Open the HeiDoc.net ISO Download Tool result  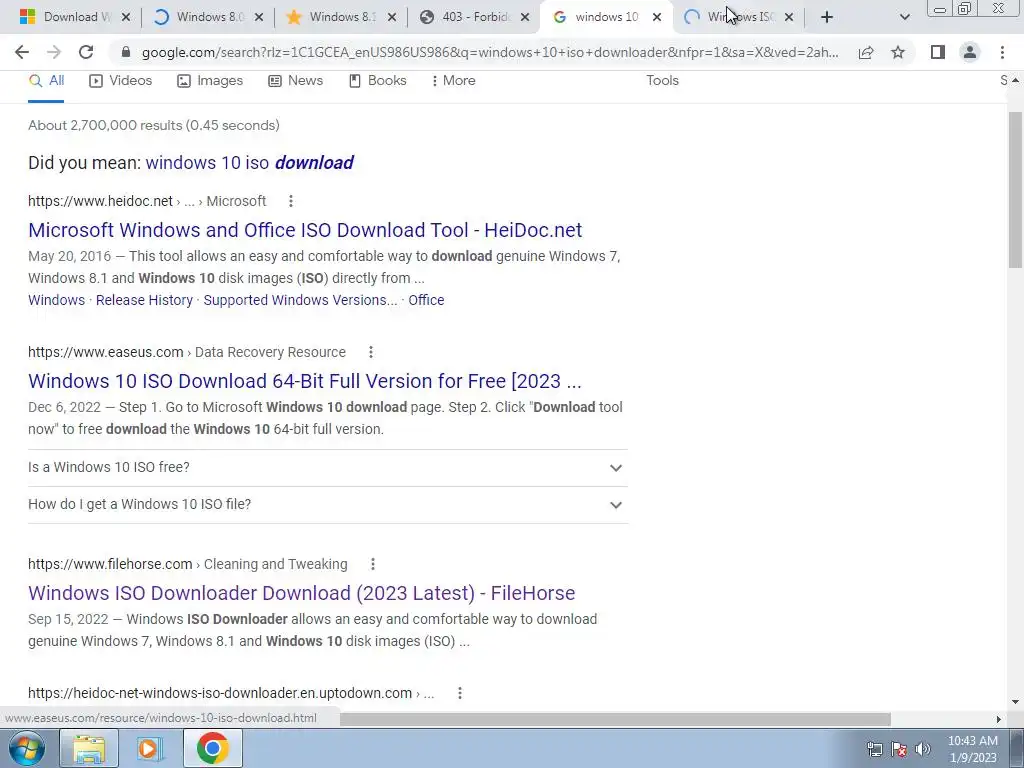(305, 230)
